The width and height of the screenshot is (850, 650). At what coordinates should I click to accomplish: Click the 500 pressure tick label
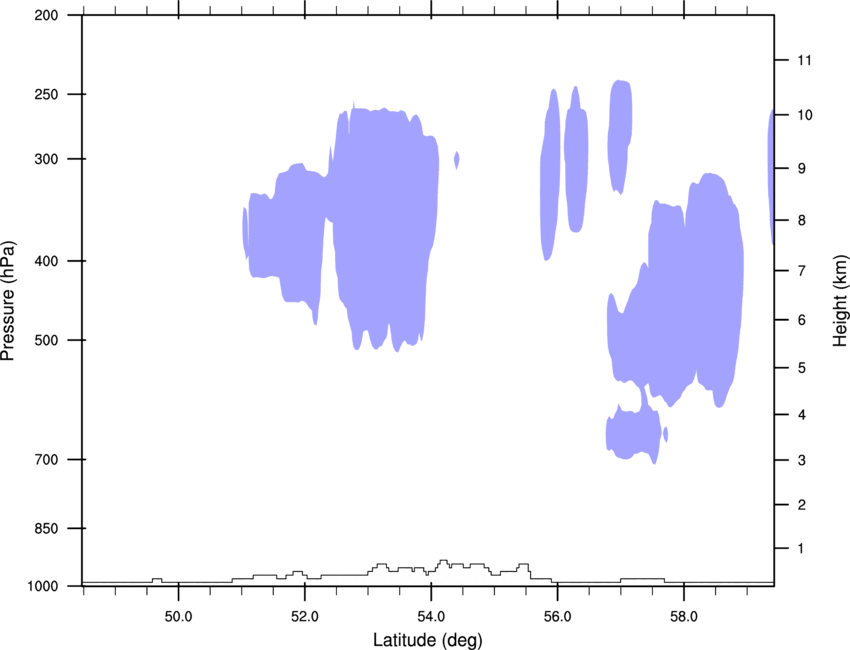point(46,340)
